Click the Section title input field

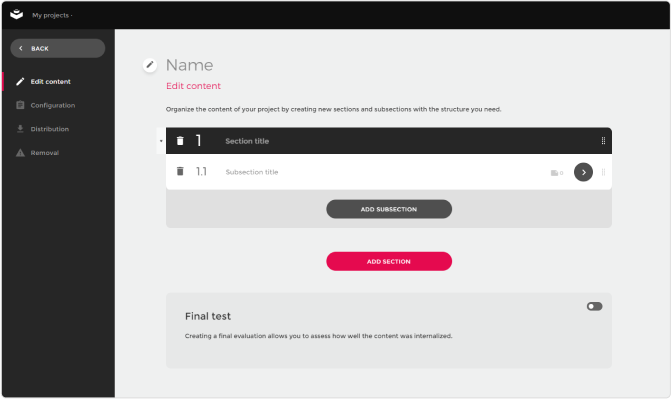tap(407, 141)
